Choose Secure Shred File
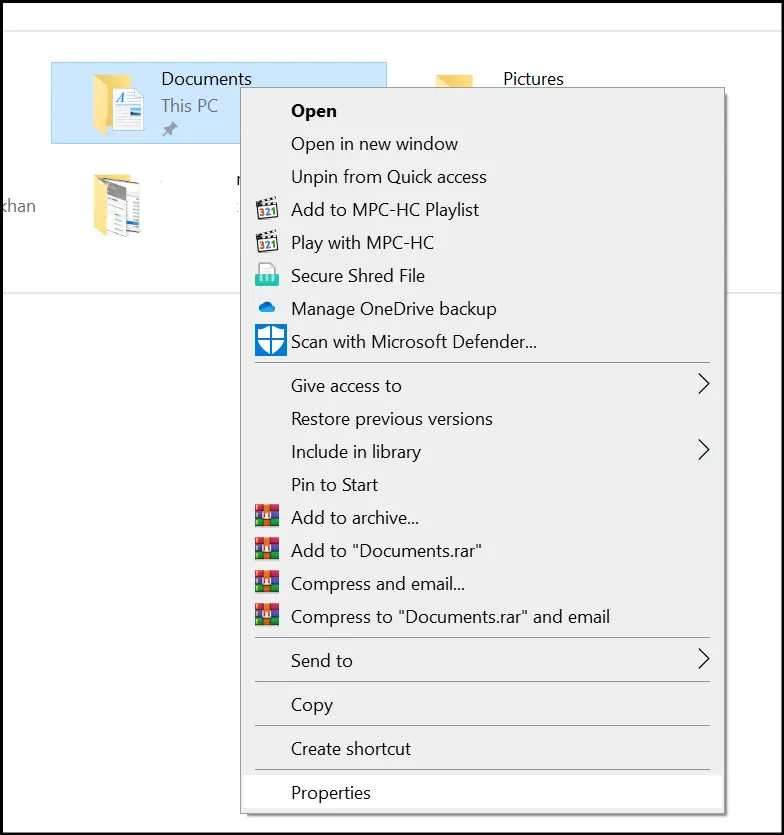The width and height of the screenshot is (784, 835). 483,276
